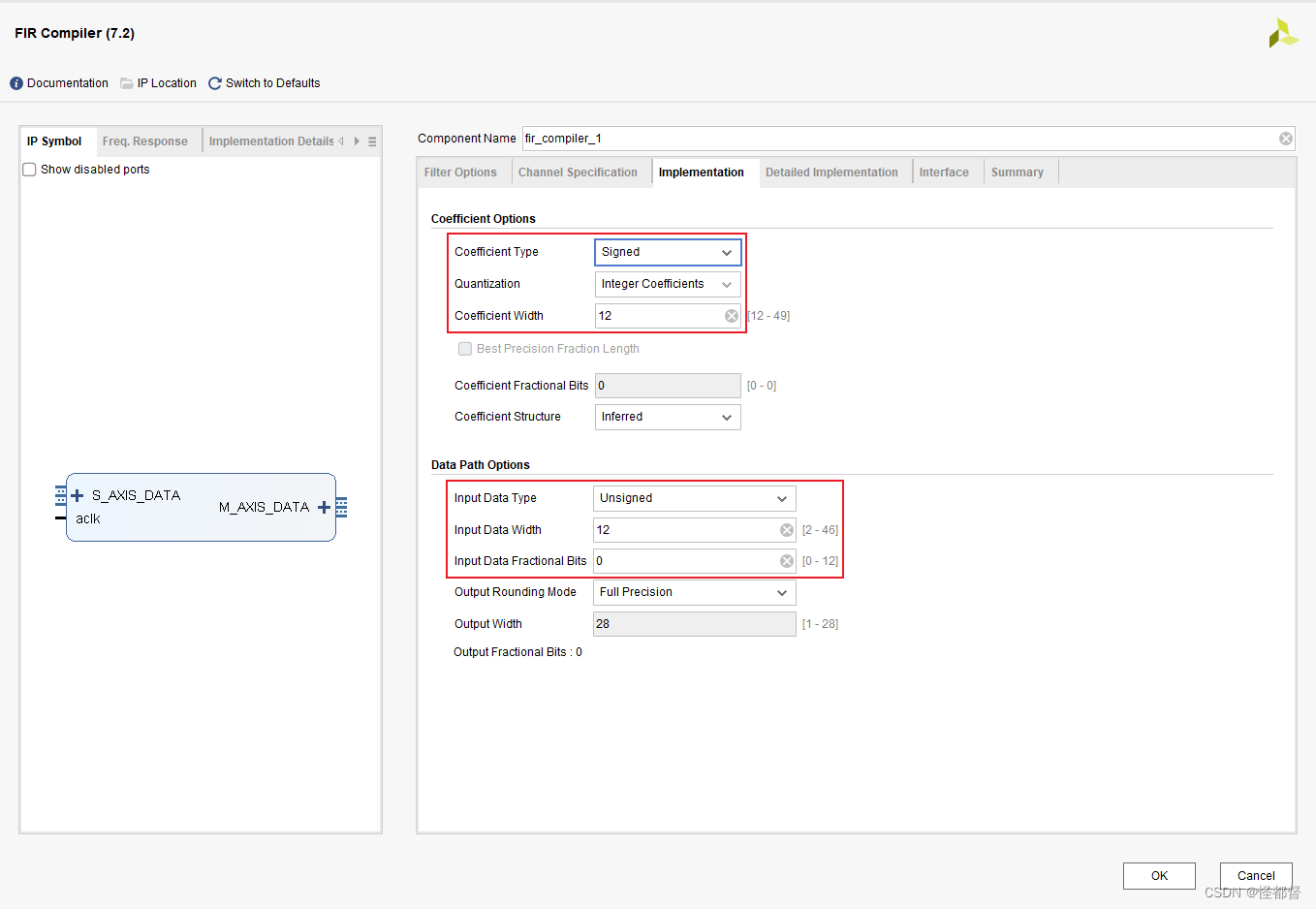Click Switch to Defaults
Viewport: 1316px width, 909px height.
tap(273, 83)
